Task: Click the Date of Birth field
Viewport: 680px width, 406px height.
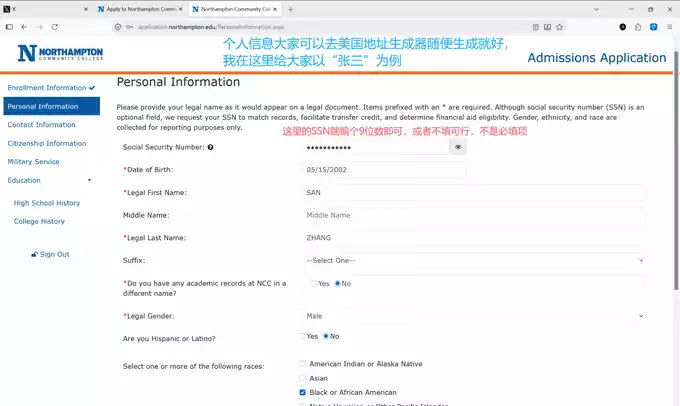Action: tap(385, 170)
